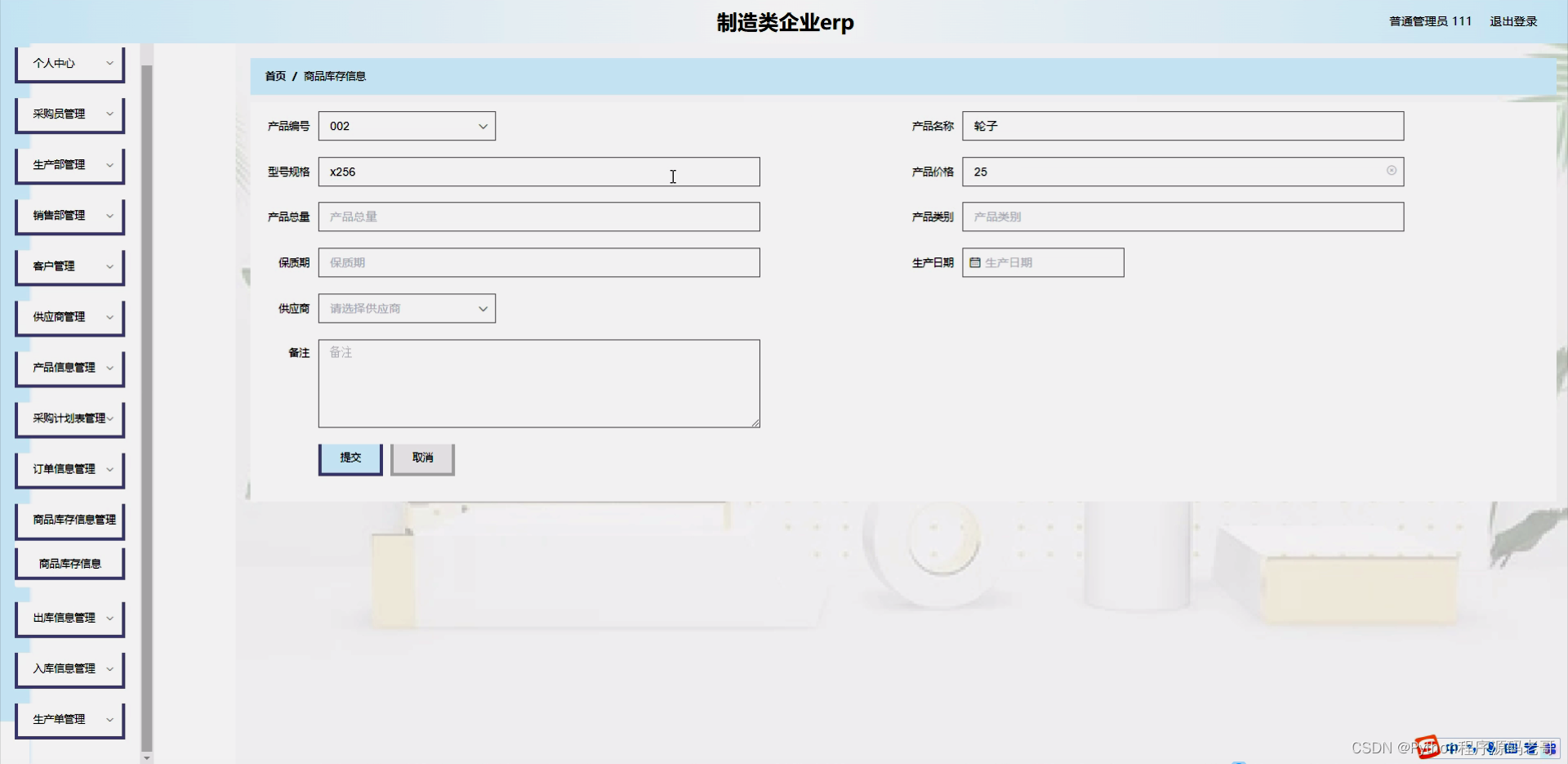The height and width of the screenshot is (764, 1568).
Task: Submit the form with 提交 button
Action: coord(350,458)
